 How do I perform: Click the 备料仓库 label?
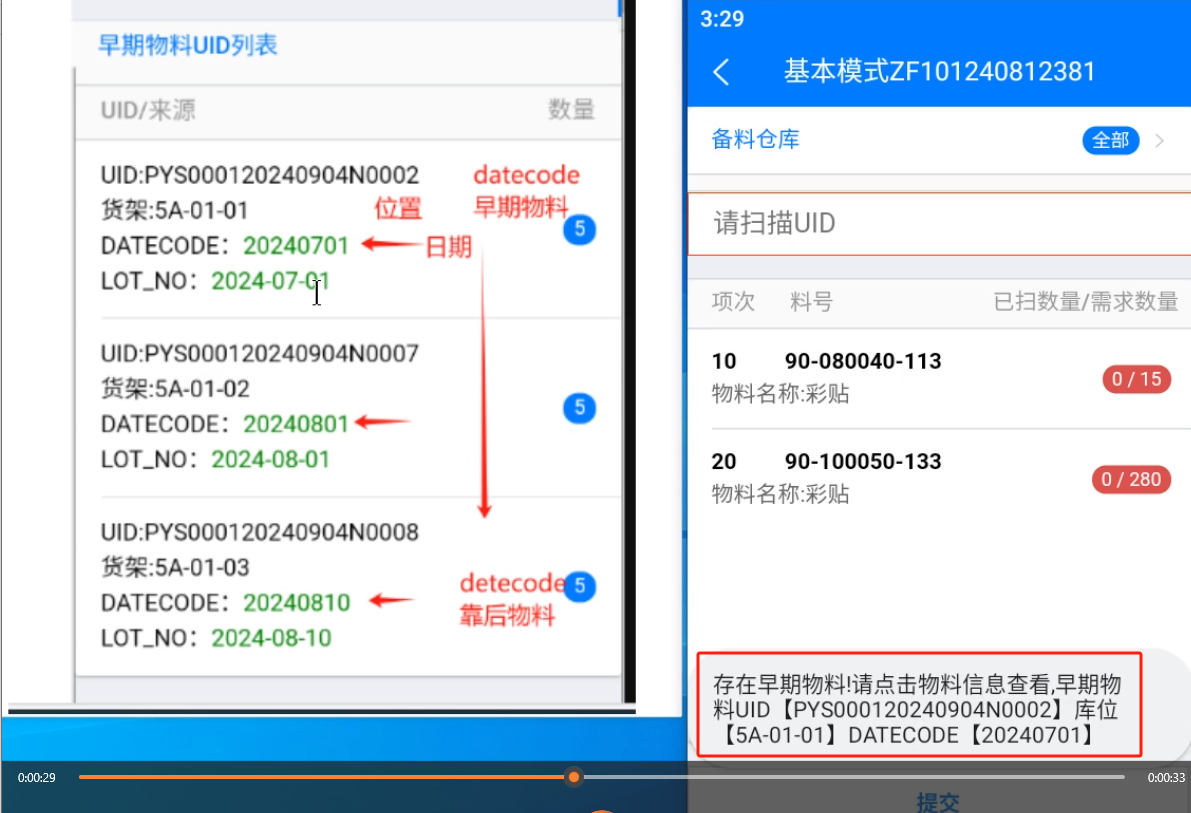point(755,140)
